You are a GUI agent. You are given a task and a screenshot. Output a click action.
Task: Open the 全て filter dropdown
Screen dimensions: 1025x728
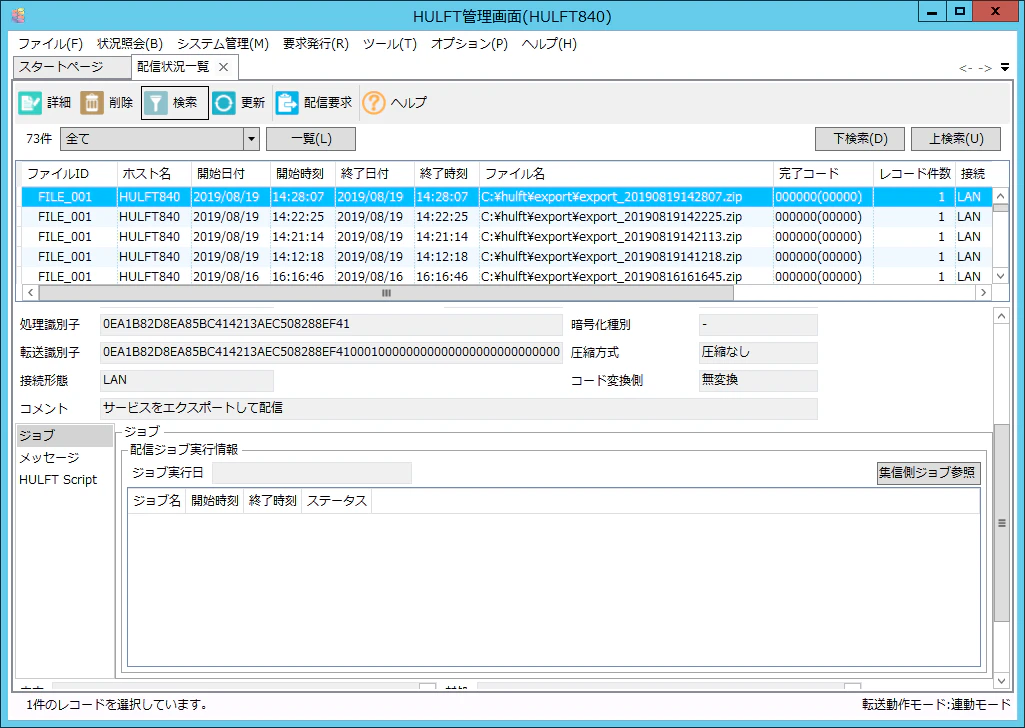click(251, 139)
